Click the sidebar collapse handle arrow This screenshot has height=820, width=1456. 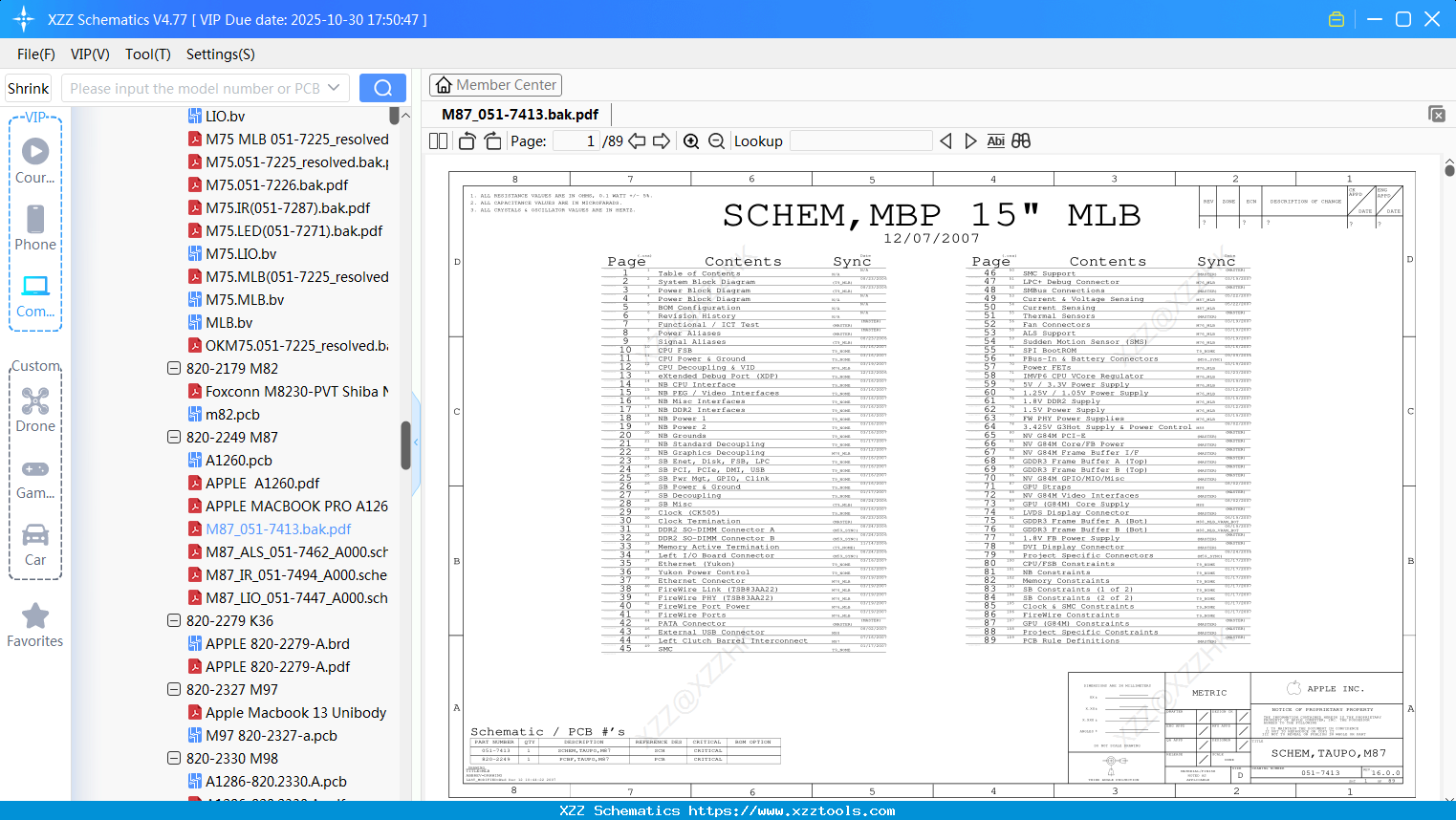[x=416, y=442]
